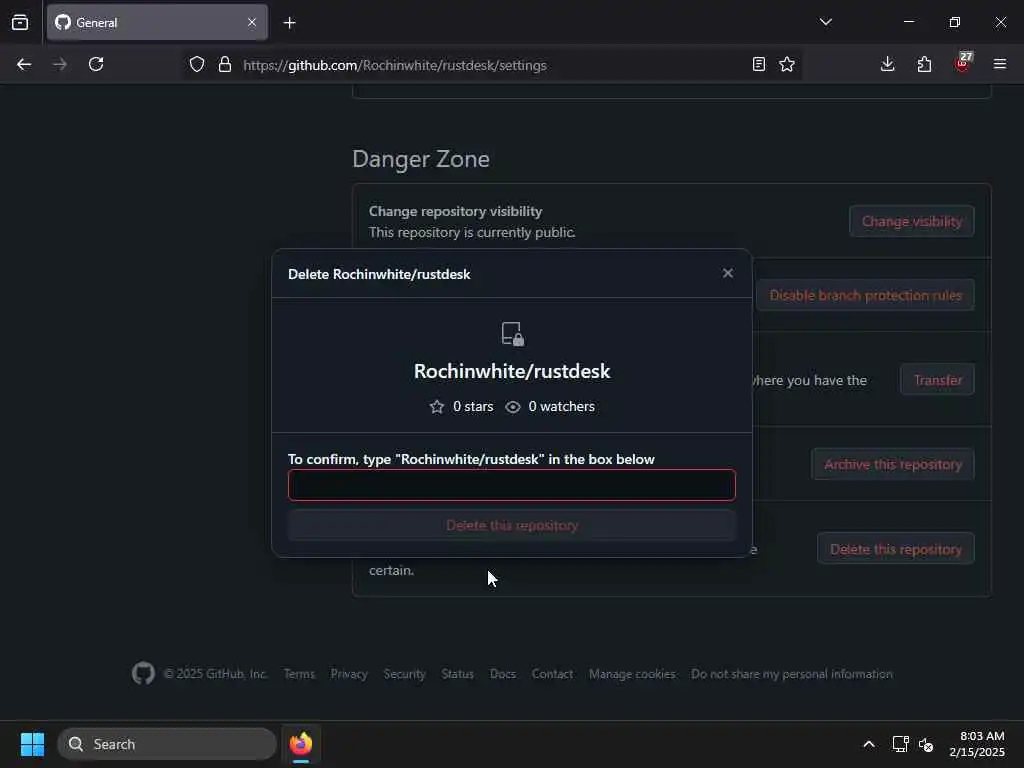The height and width of the screenshot is (768, 1024).
Task: Bookmark this page with the star icon
Action: [x=787, y=65]
